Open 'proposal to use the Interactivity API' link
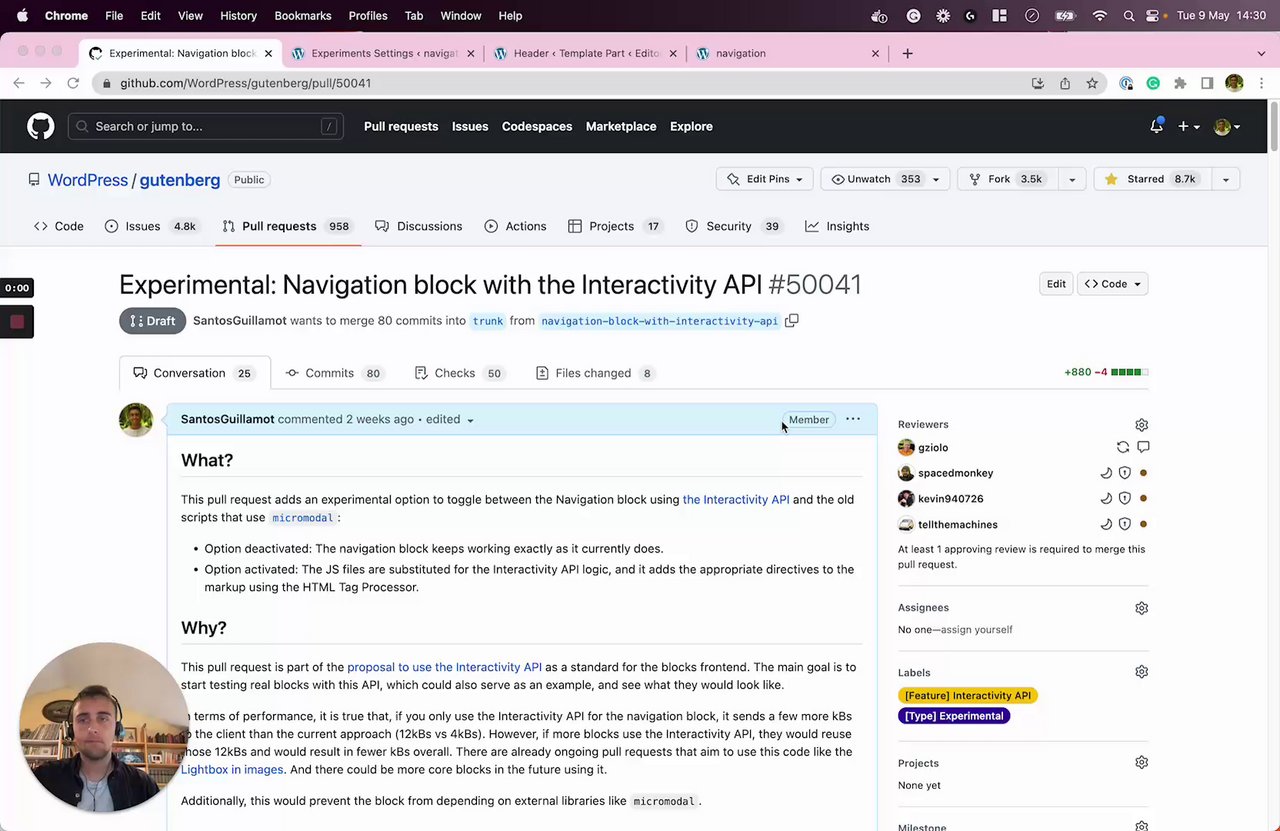Image resolution: width=1280 pixels, height=831 pixels. (x=444, y=667)
